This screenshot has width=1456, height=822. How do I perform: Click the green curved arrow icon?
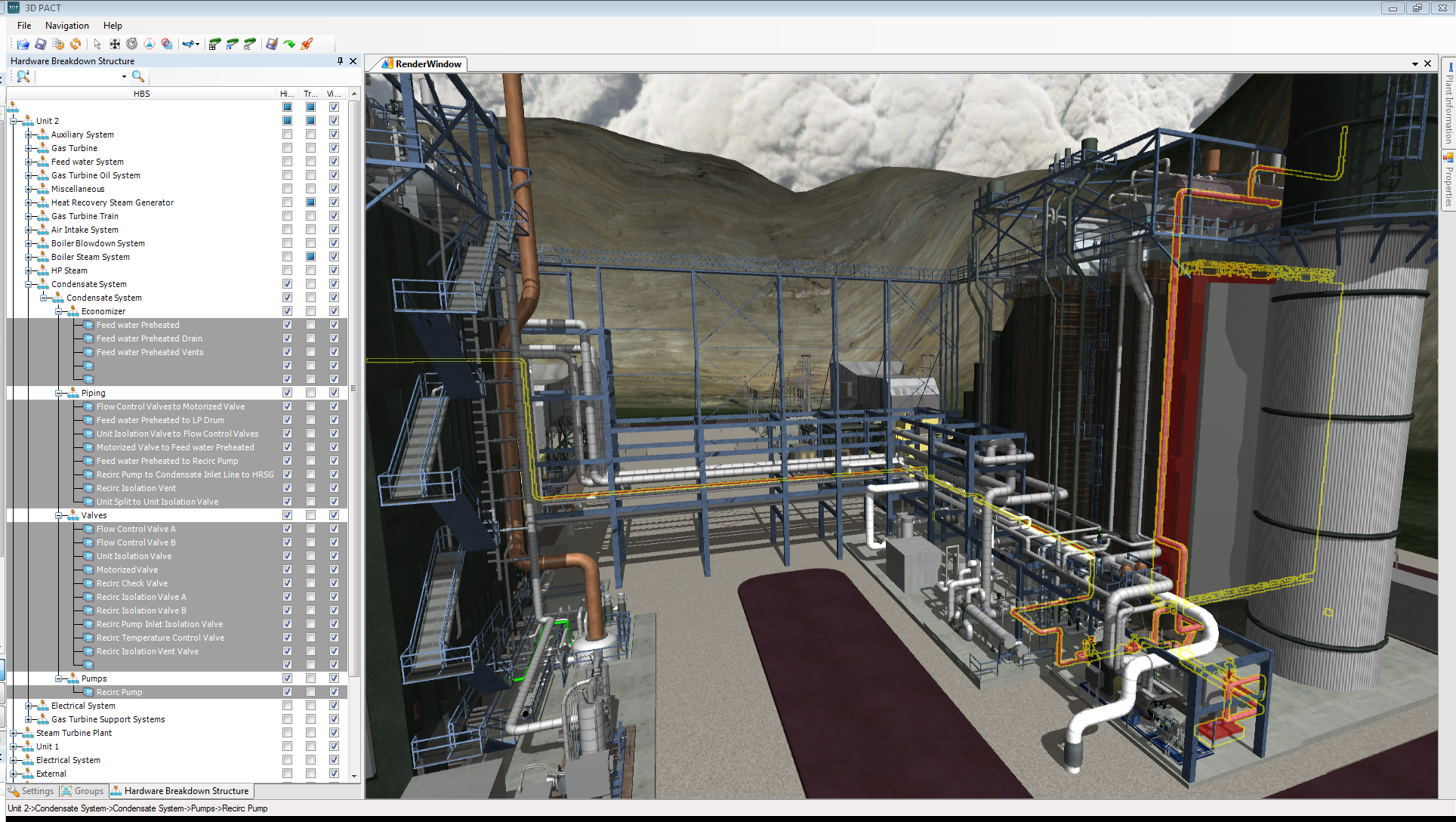(x=289, y=45)
